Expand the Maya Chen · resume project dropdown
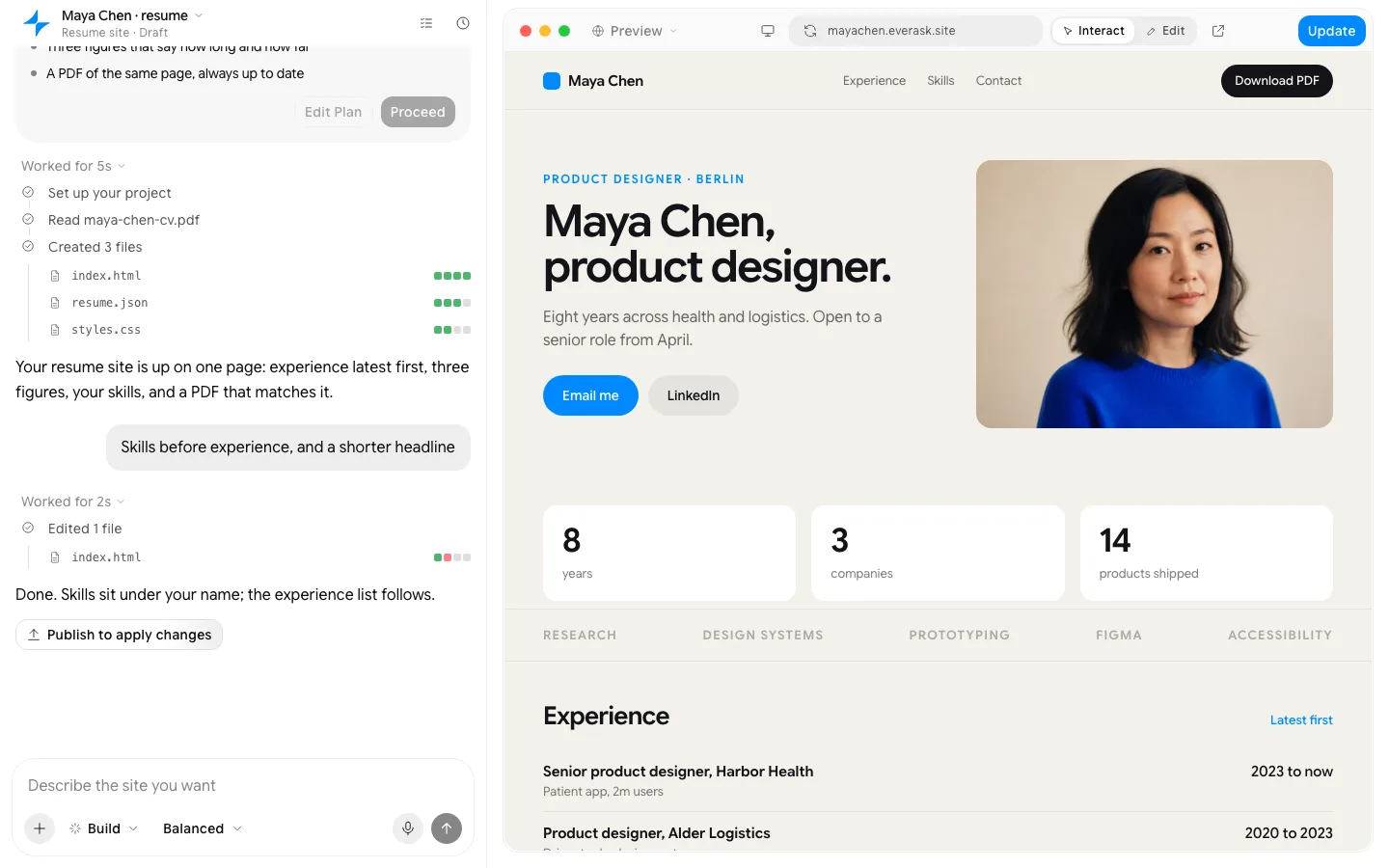The image size is (1389, 868). 132,15
